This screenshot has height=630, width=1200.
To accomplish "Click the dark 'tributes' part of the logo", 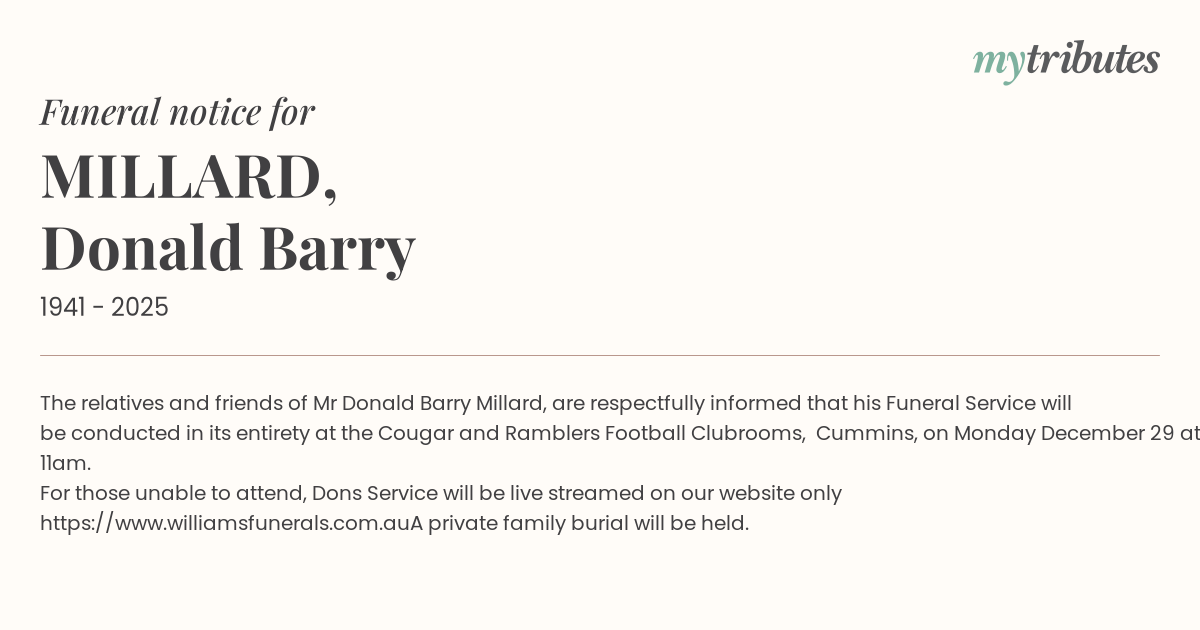I will [x=1092, y=60].
